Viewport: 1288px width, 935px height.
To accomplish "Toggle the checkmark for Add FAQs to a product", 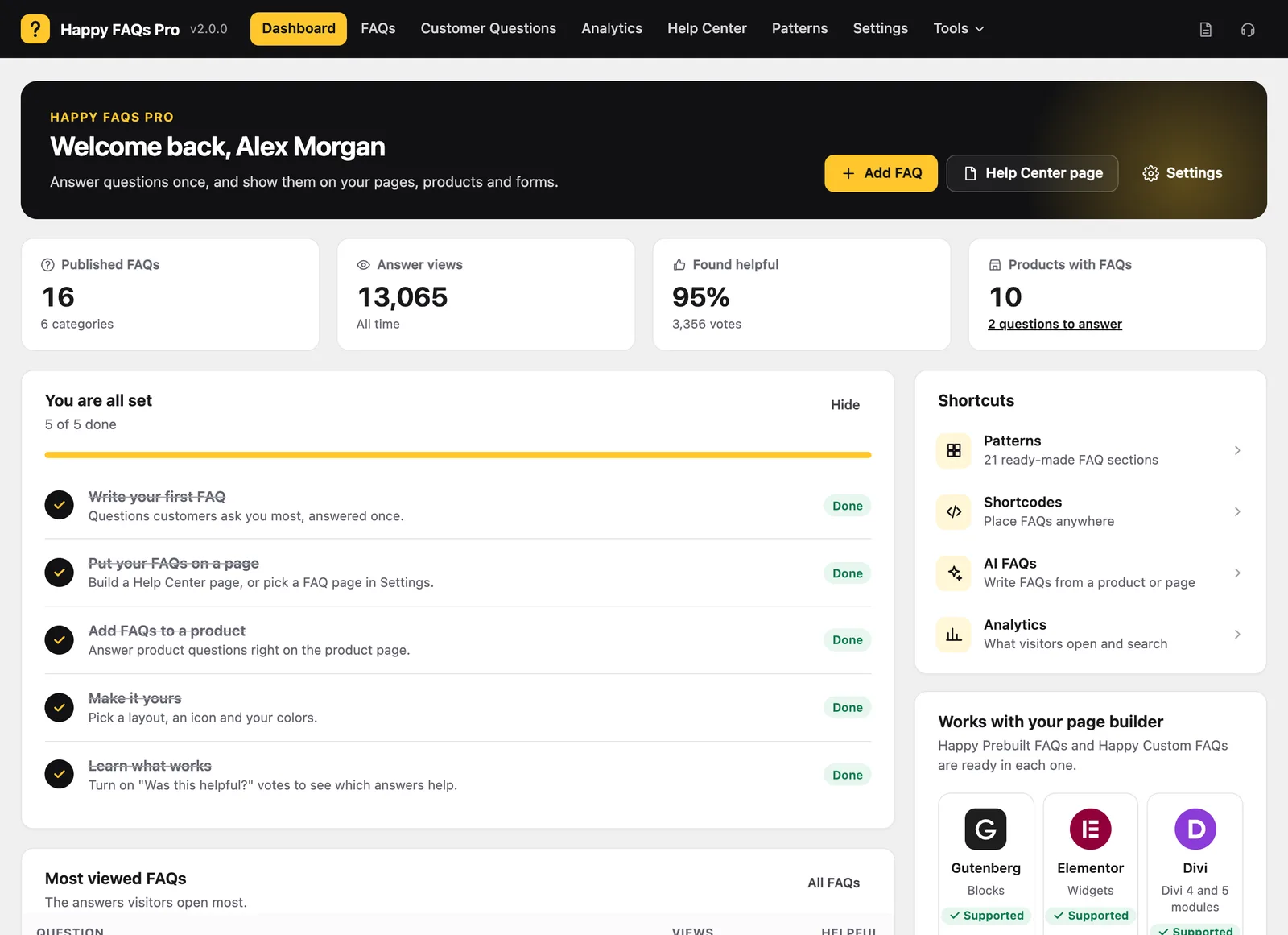I will pos(59,639).
